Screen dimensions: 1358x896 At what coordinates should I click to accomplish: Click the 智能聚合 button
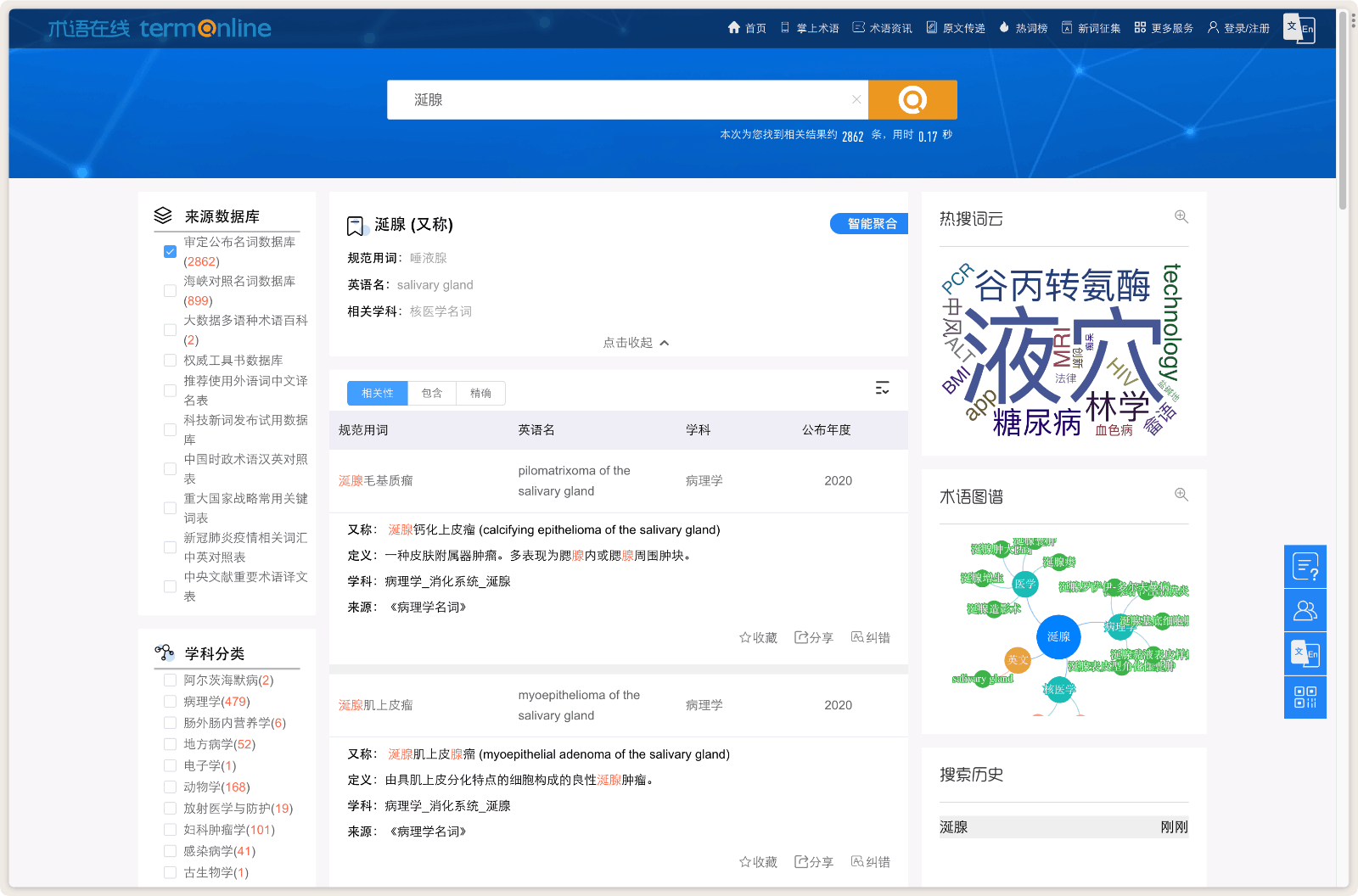pyautogui.click(x=868, y=223)
